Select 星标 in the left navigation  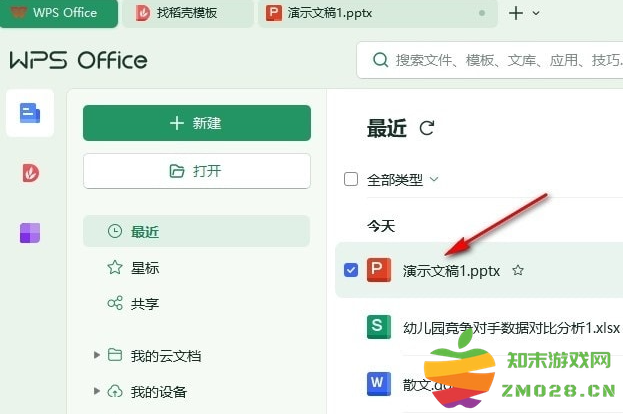(145, 268)
